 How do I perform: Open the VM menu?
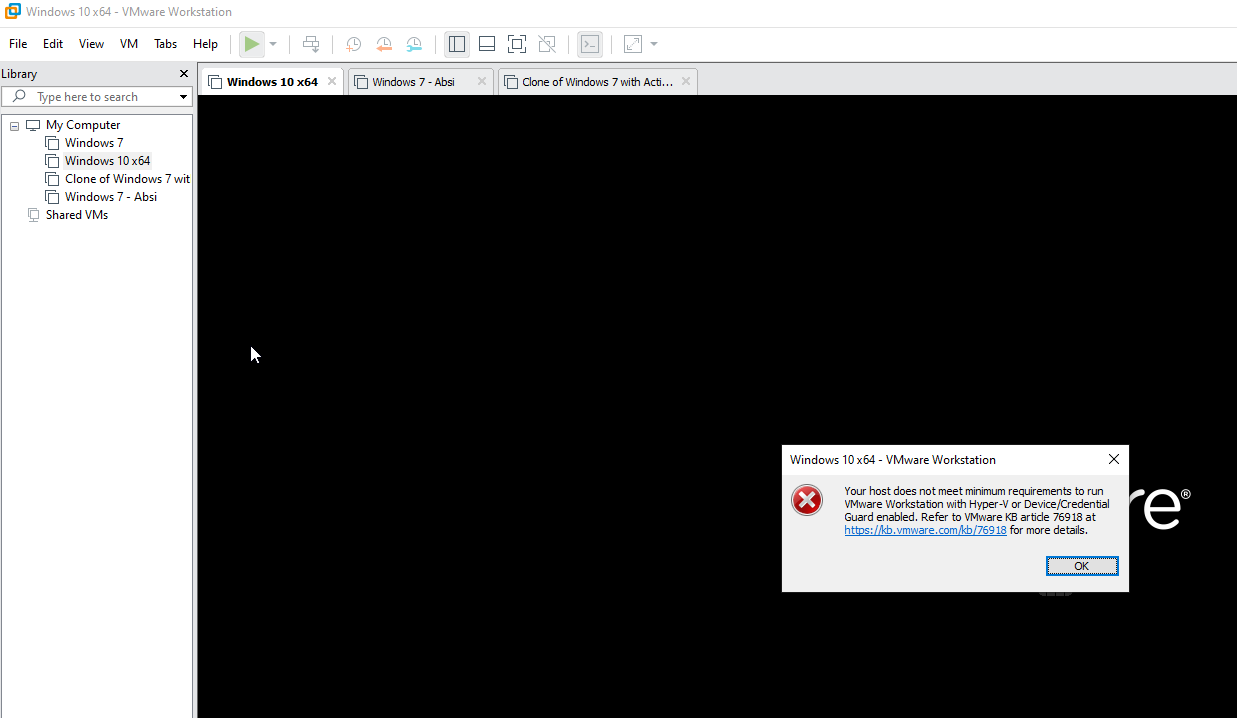tap(129, 44)
